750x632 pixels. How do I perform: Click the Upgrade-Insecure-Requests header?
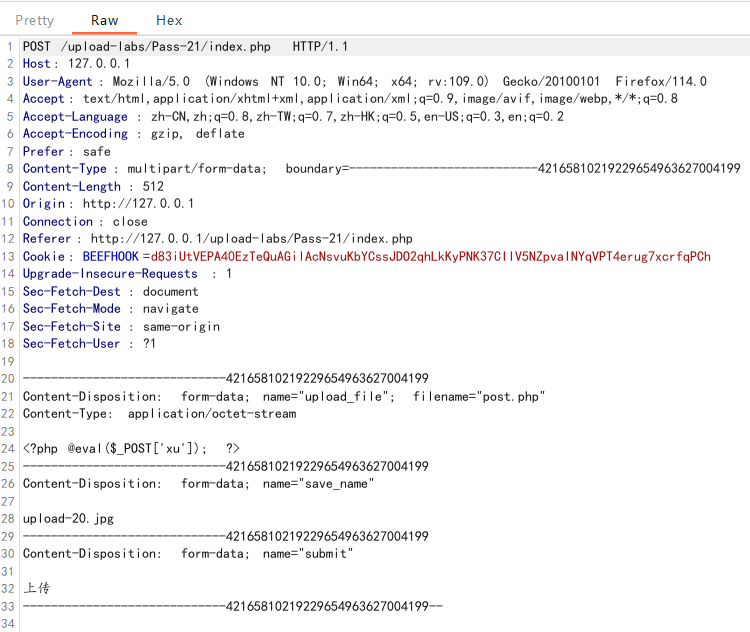[127, 274]
